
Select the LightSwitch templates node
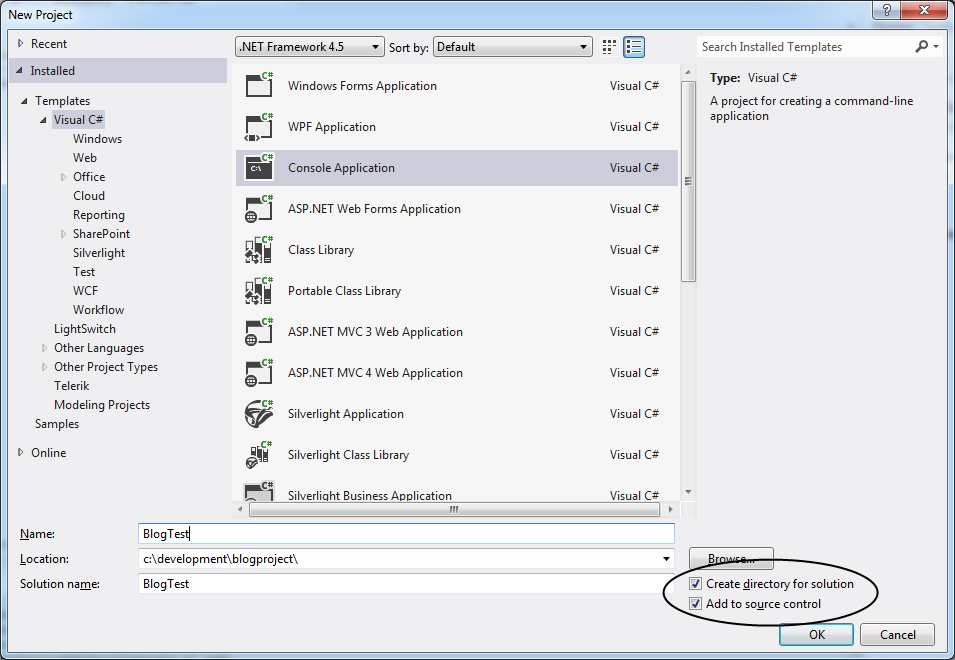click(85, 329)
